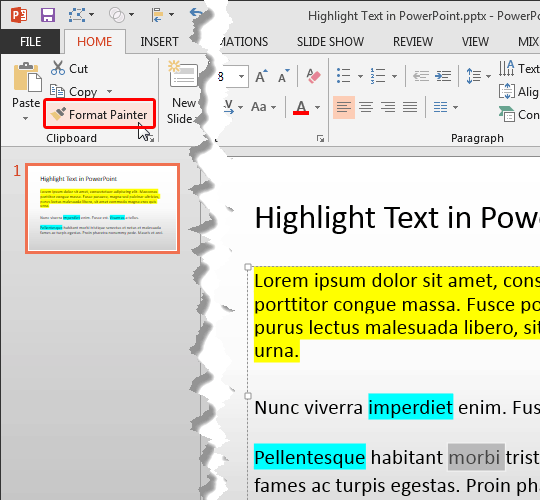
Task: Click the Format Painter button
Action: [x=100, y=114]
